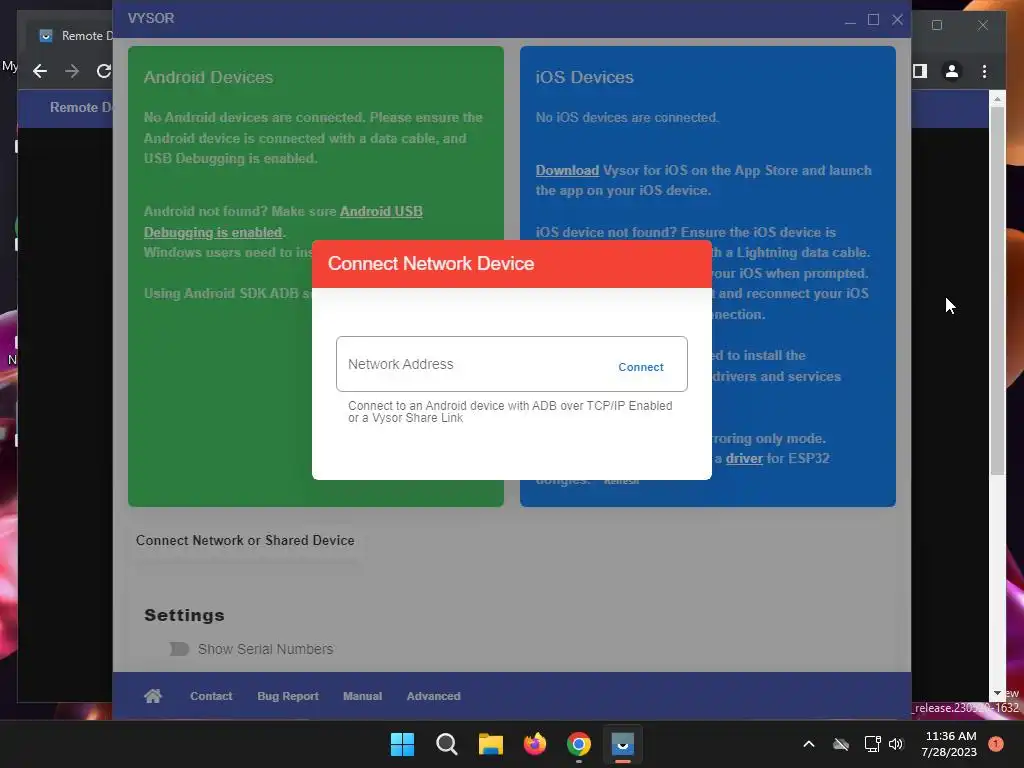Click the Connect button in dialog
This screenshot has width=1024, height=768.
click(x=641, y=367)
